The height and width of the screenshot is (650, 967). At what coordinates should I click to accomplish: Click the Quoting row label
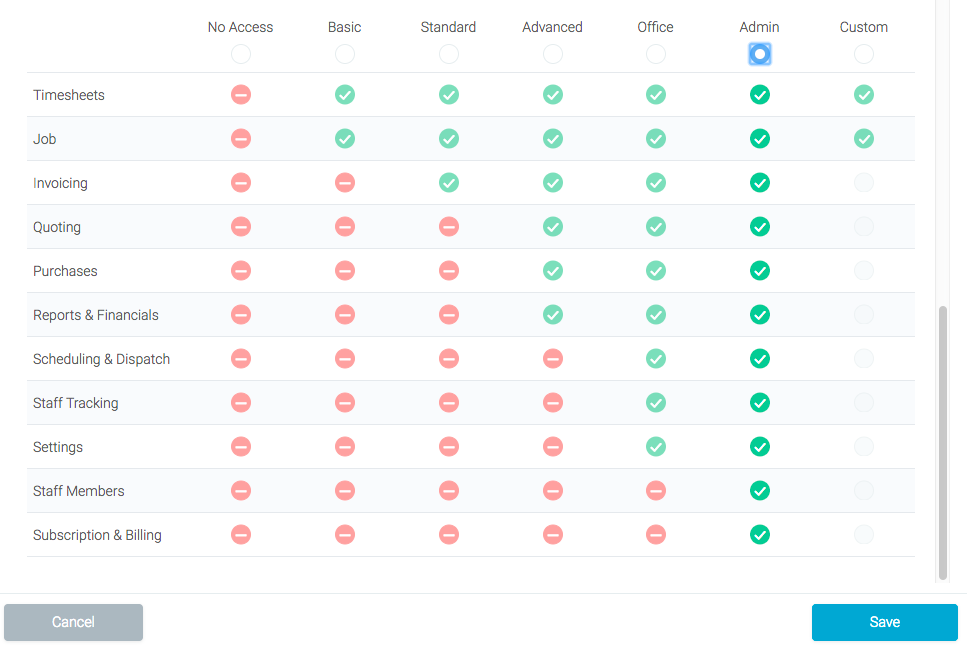(x=57, y=227)
